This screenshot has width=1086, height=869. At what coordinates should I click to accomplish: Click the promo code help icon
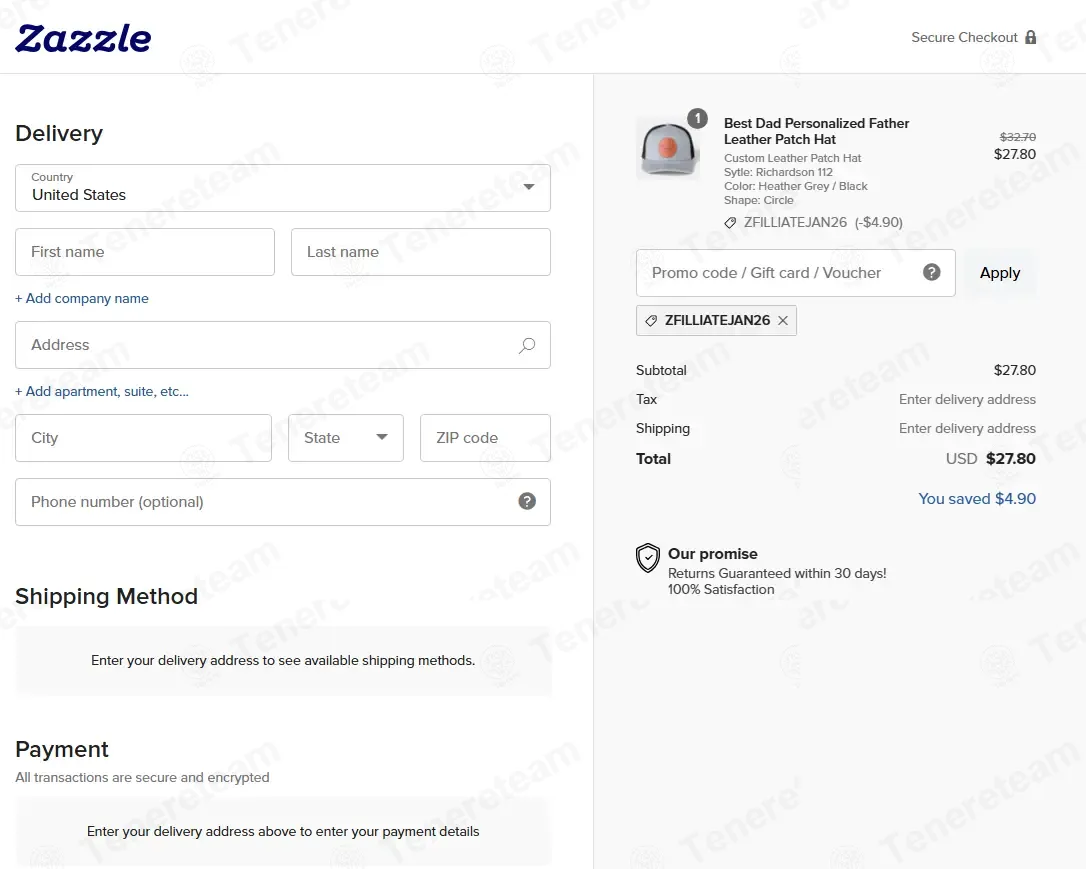pos(932,272)
